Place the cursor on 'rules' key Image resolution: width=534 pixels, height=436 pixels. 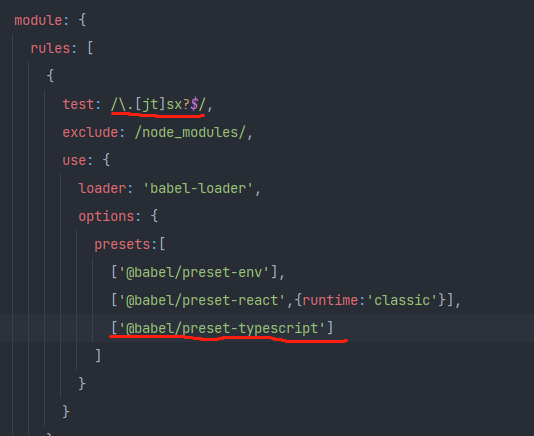point(50,48)
